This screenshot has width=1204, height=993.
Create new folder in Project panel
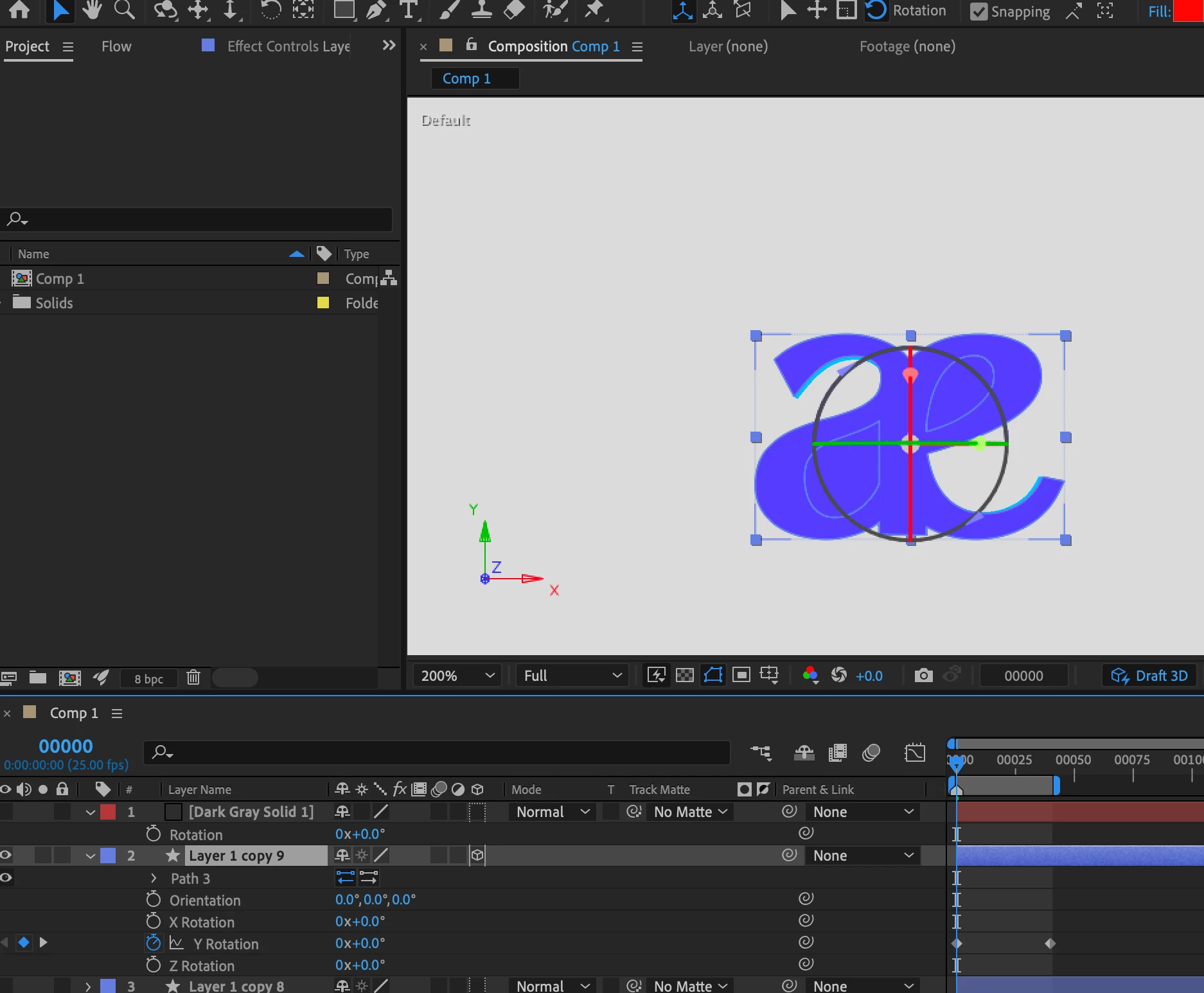[38, 678]
